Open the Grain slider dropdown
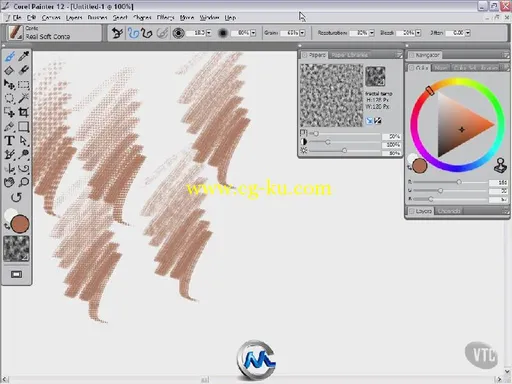 [302, 33]
